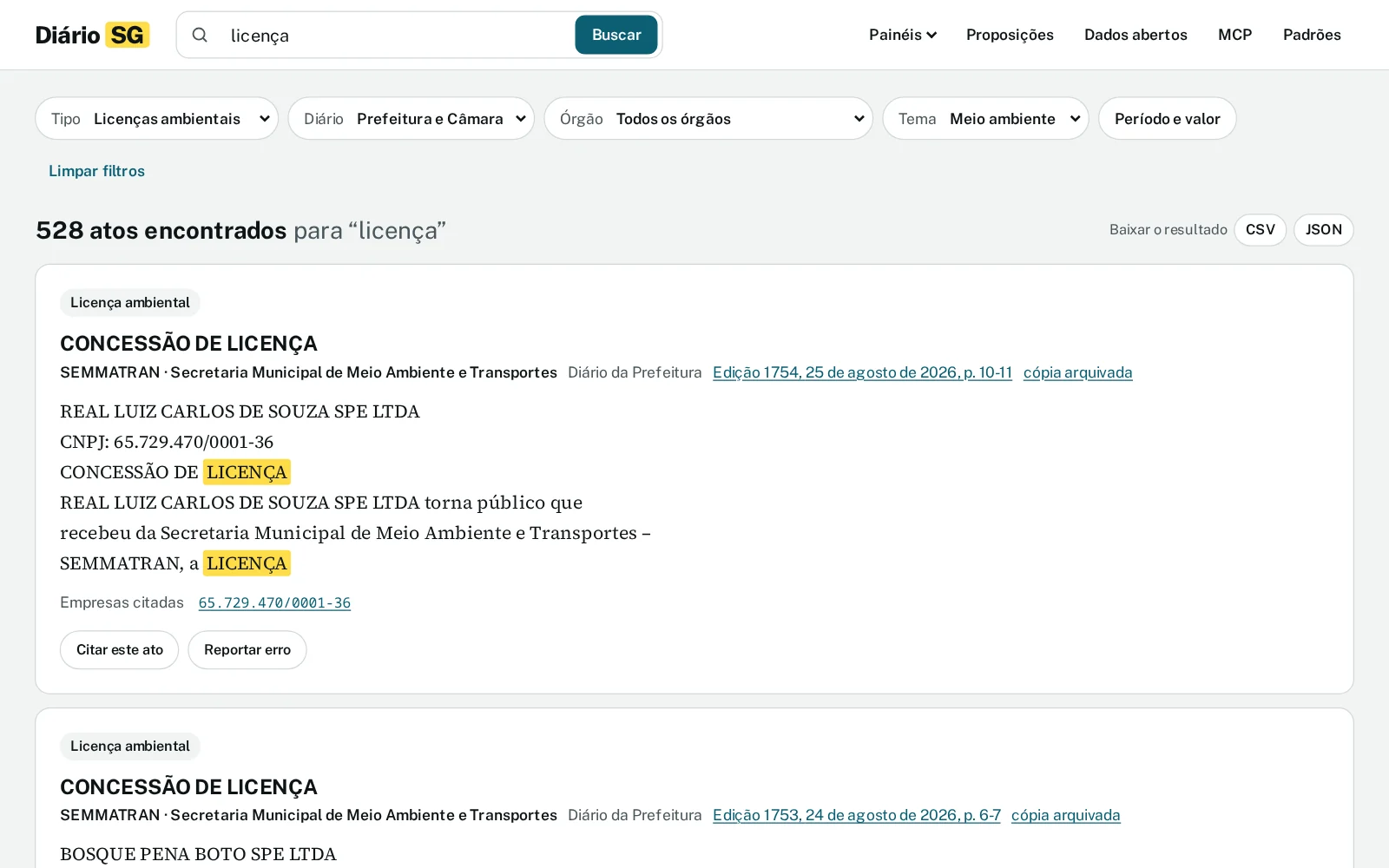Screen dimensions: 1389x868
Task: Click Licença ambiental tag in first result
Action: click(130, 302)
